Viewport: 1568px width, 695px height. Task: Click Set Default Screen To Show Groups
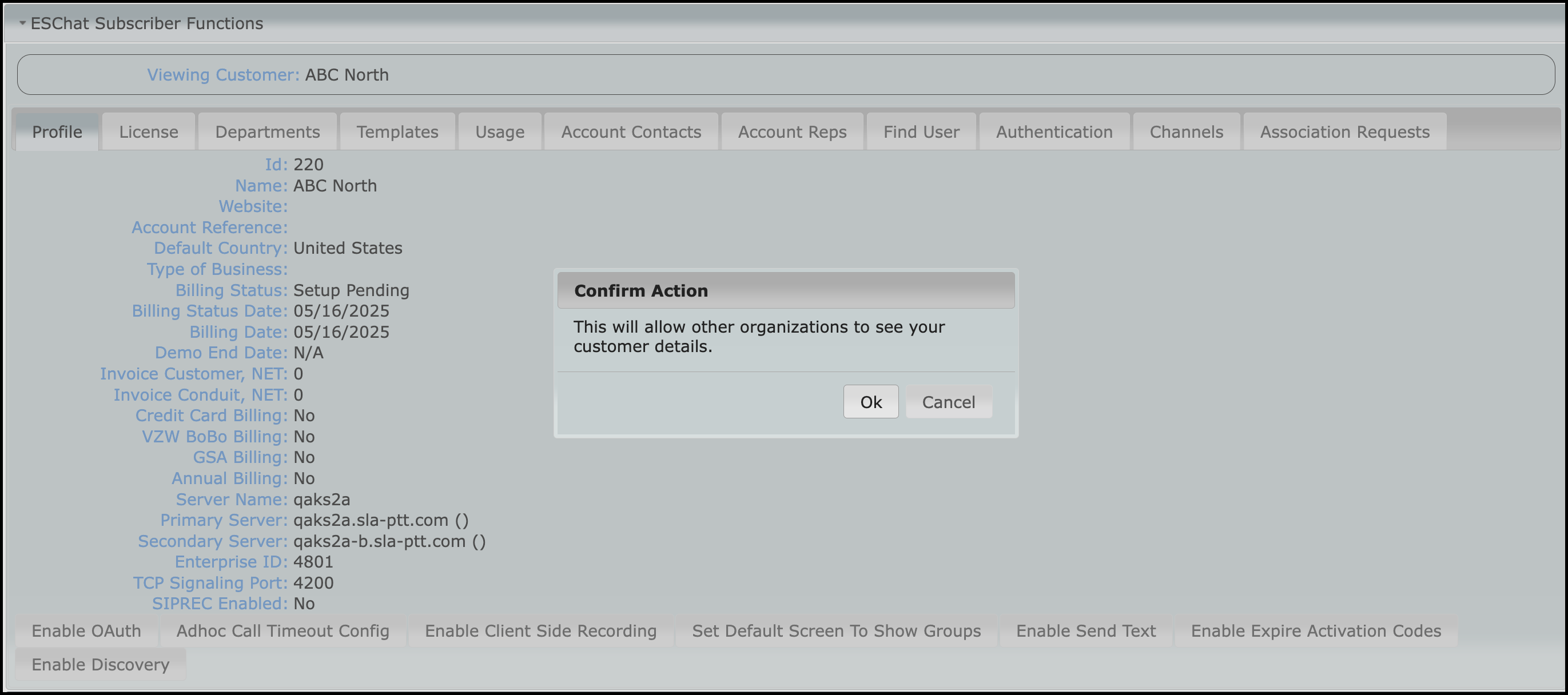pos(837,630)
